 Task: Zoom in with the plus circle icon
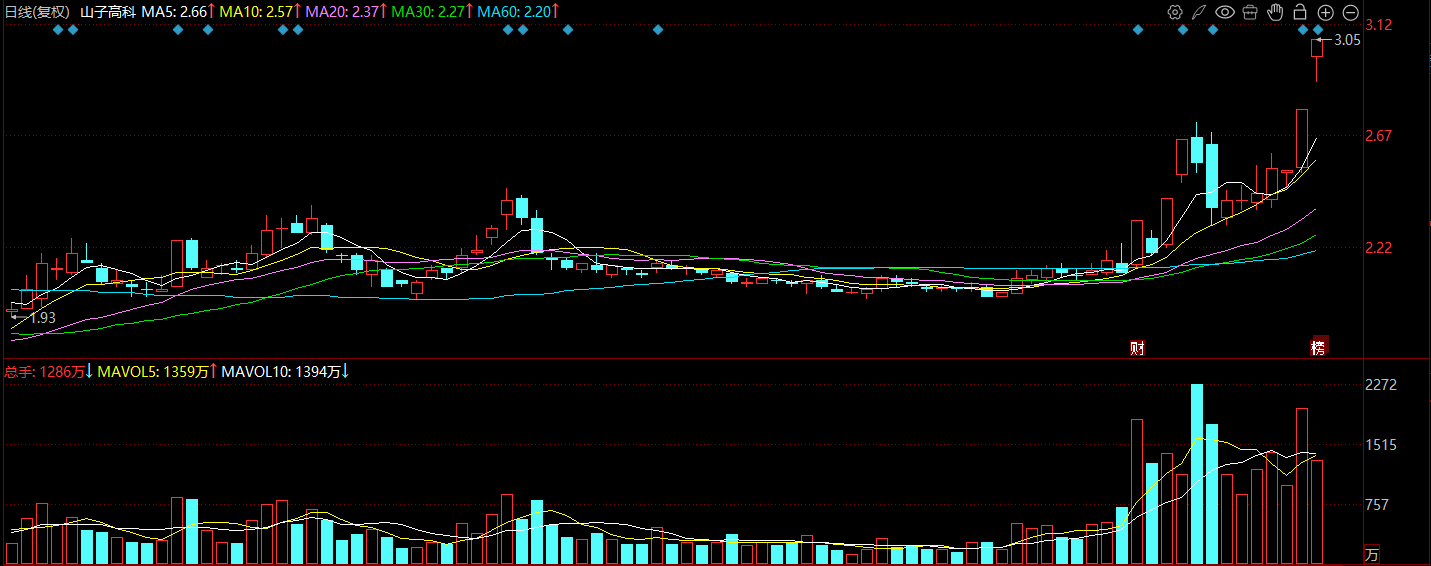point(1325,12)
